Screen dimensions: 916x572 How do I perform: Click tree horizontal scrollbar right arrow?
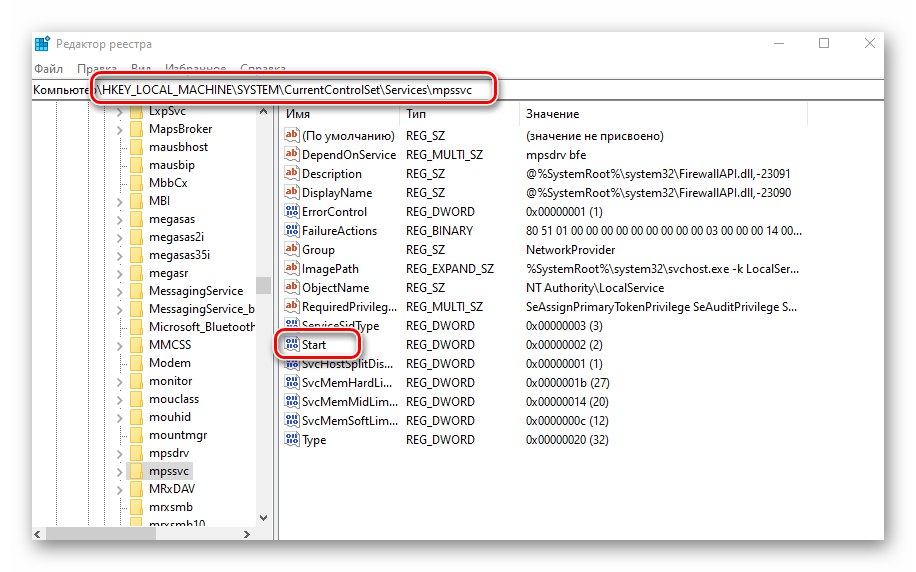247,534
